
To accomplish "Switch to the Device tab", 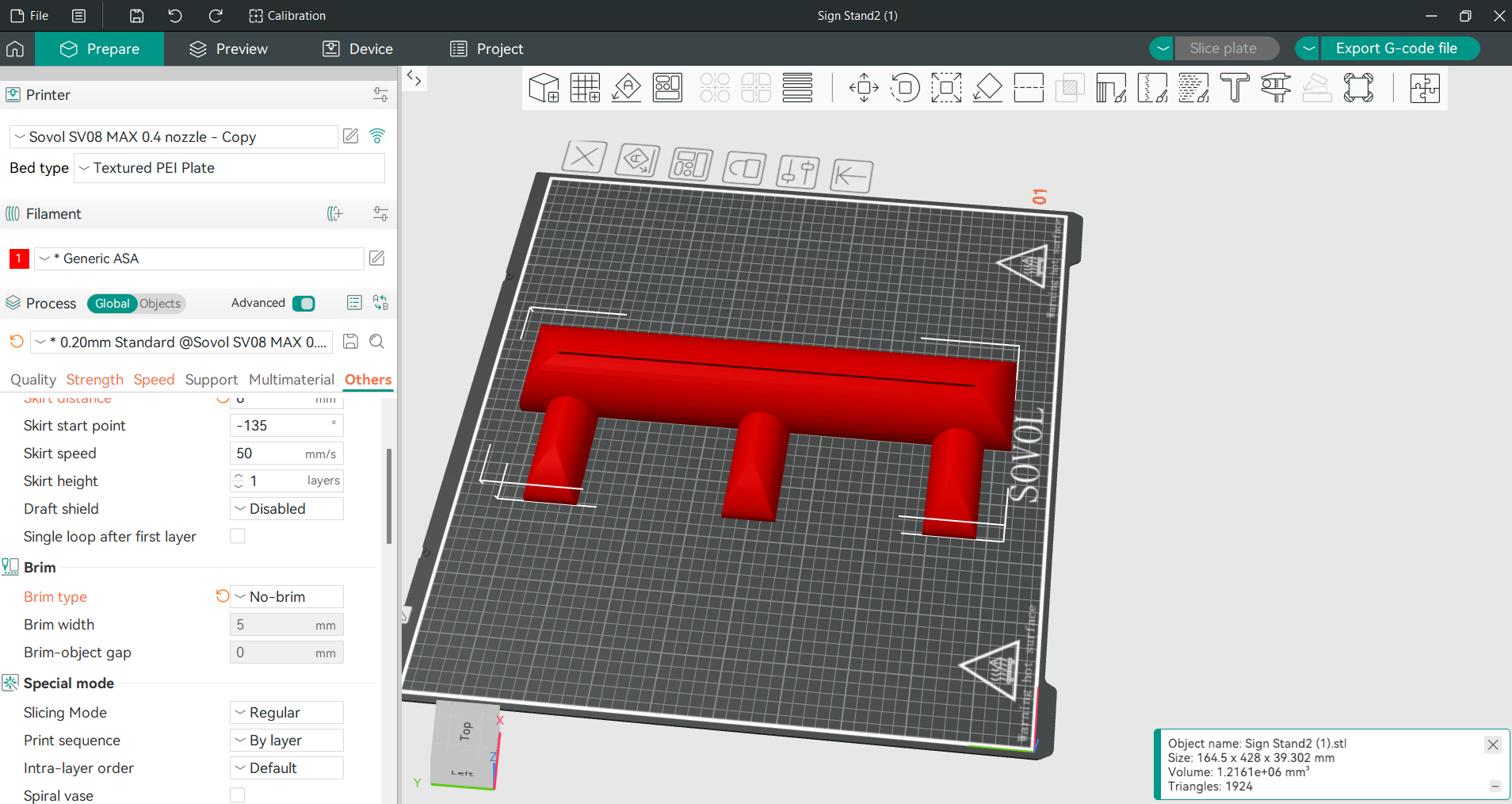I will (358, 49).
